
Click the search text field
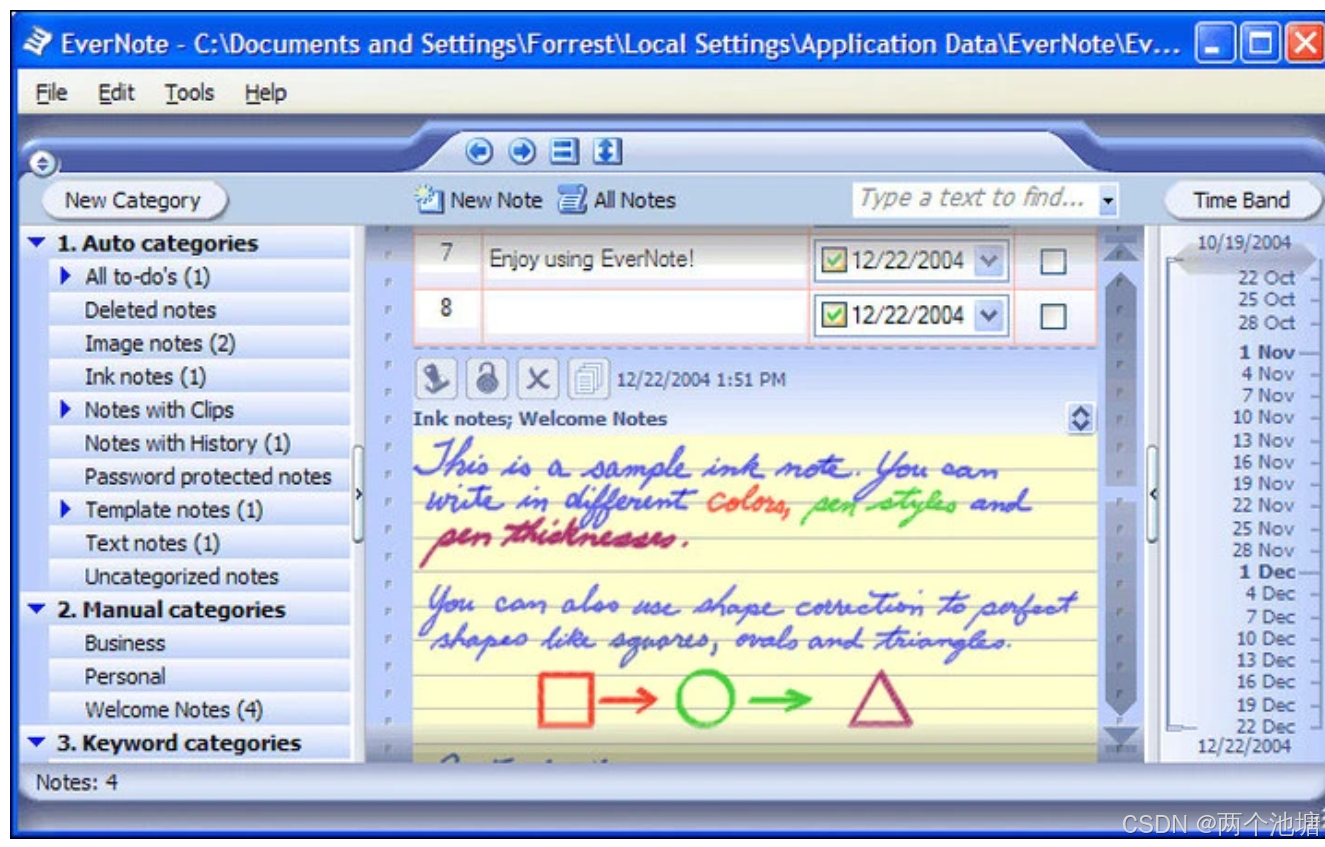[x=974, y=199]
